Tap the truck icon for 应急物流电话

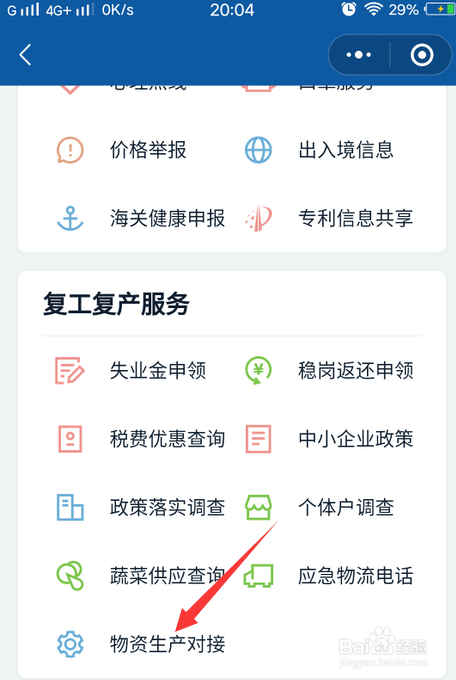tap(259, 575)
